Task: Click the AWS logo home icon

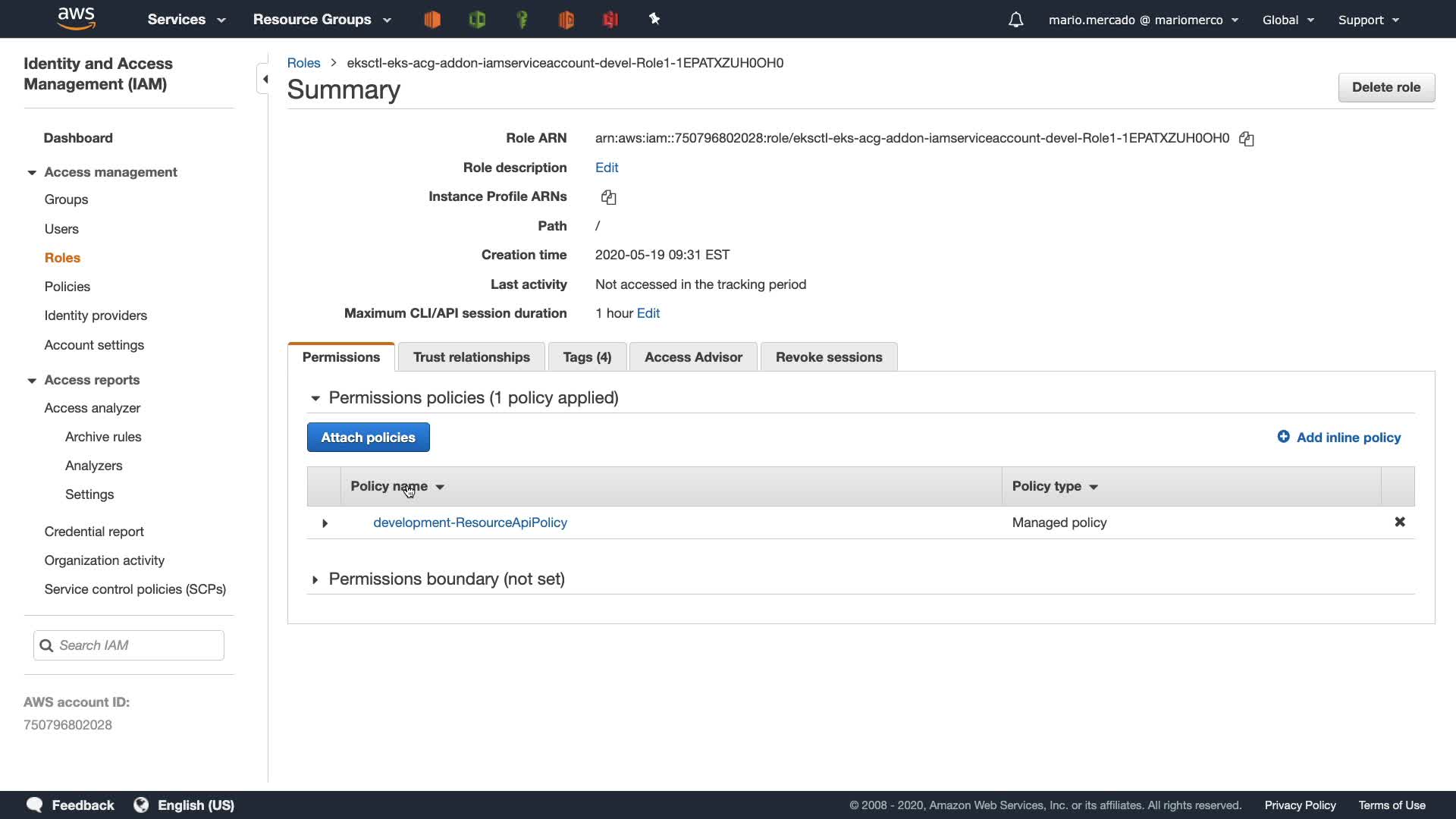Action: [76, 18]
